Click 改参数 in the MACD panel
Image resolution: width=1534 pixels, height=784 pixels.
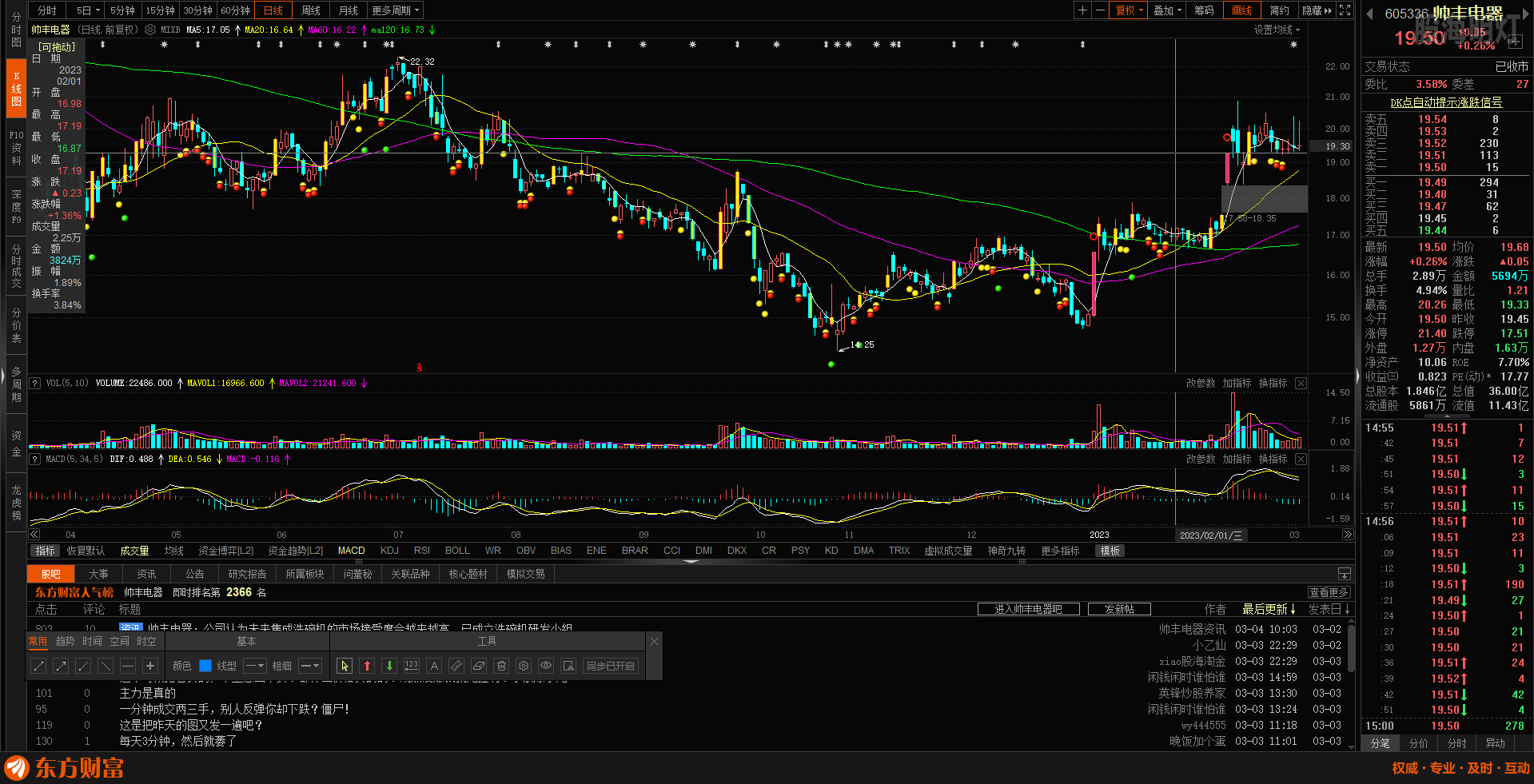[1201, 460]
